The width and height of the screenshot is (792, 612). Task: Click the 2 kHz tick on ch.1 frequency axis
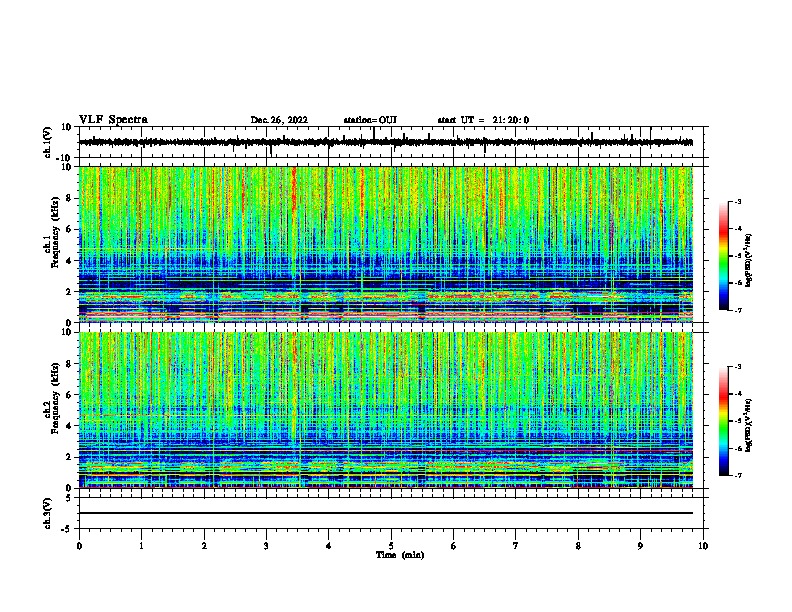coord(69,291)
